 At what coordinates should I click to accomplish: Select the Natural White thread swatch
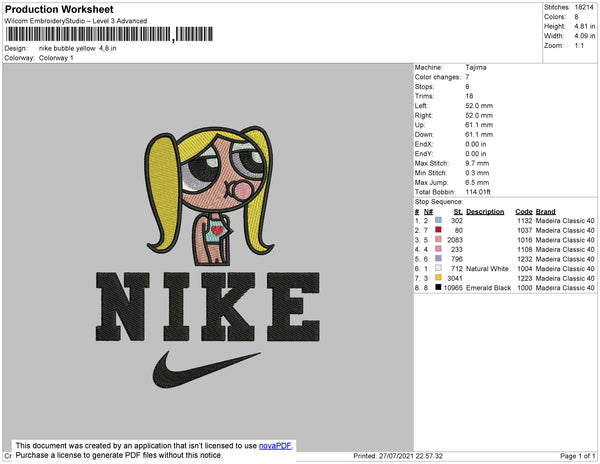pos(438,268)
